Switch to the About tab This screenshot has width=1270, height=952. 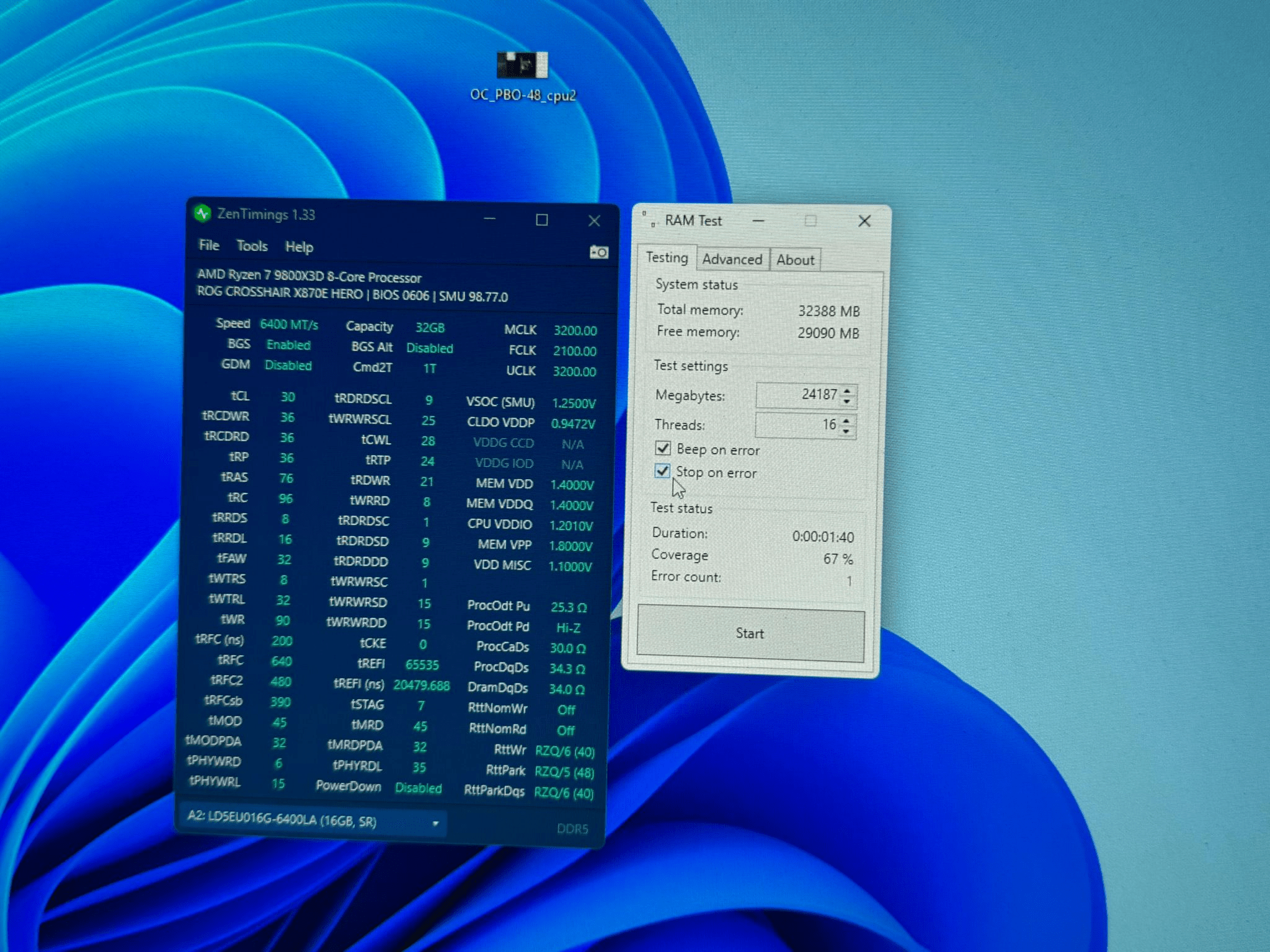[795, 260]
